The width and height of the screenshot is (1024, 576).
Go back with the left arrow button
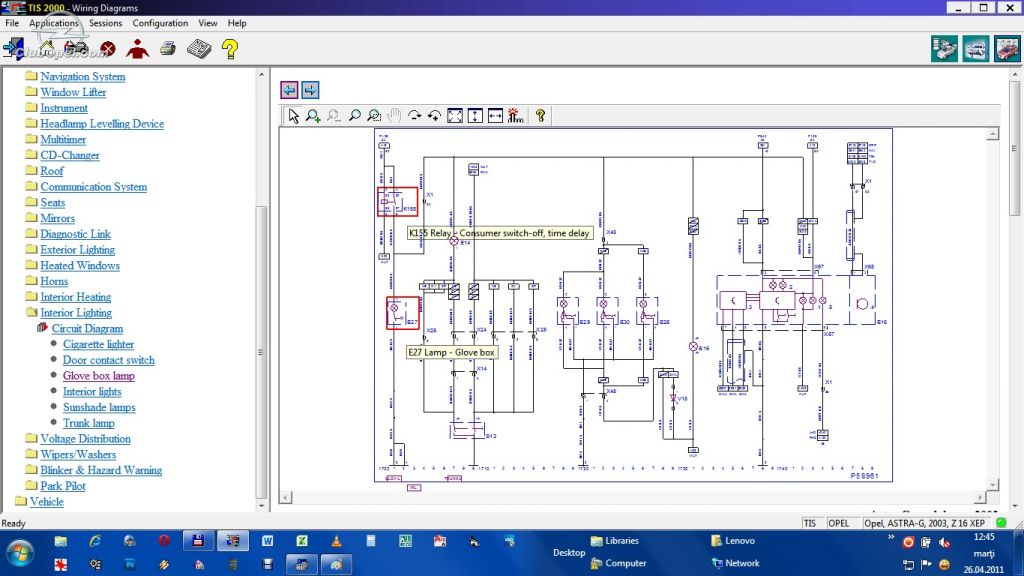pos(289,90)
